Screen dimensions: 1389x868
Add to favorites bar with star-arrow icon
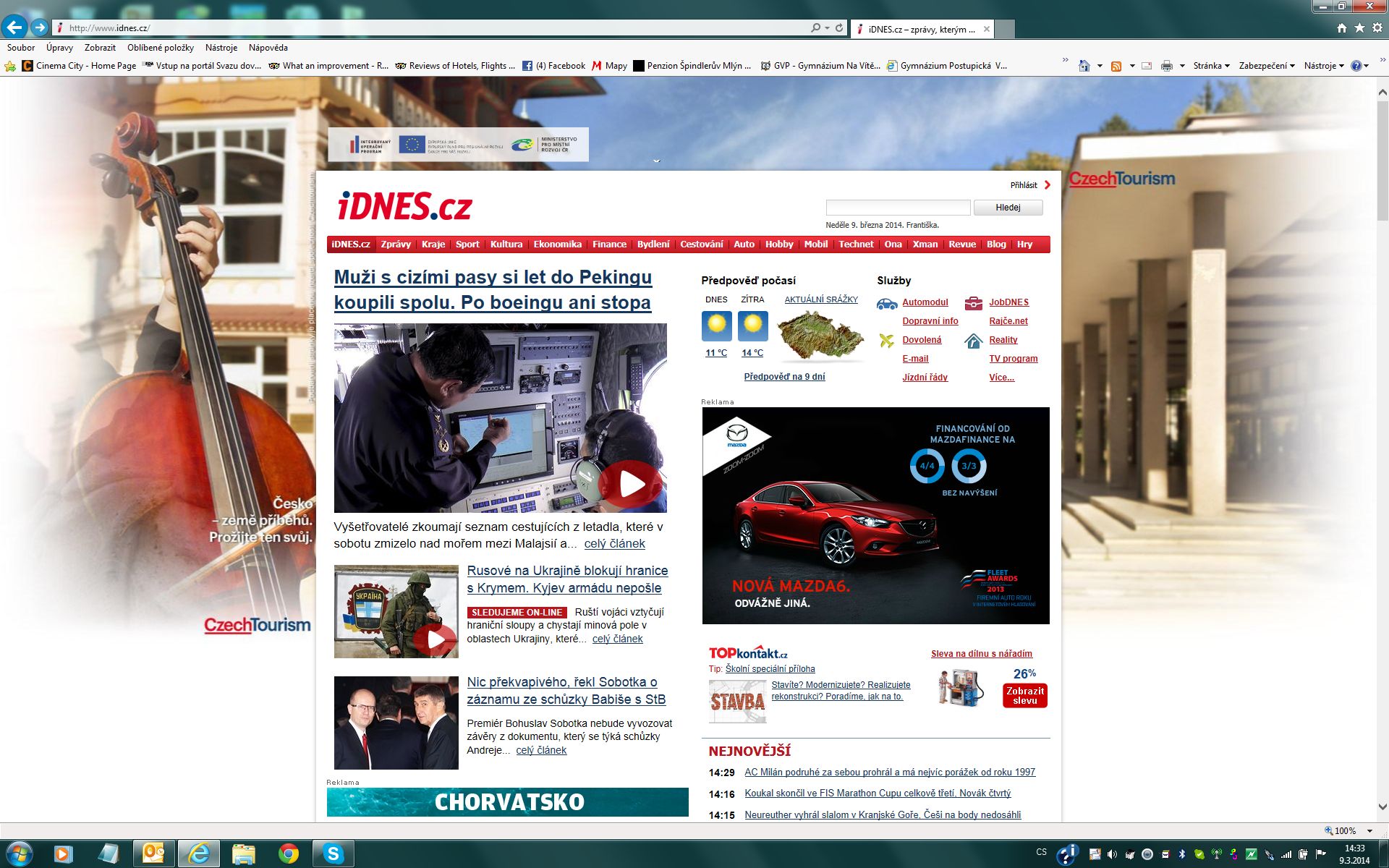tap(10, 66)
